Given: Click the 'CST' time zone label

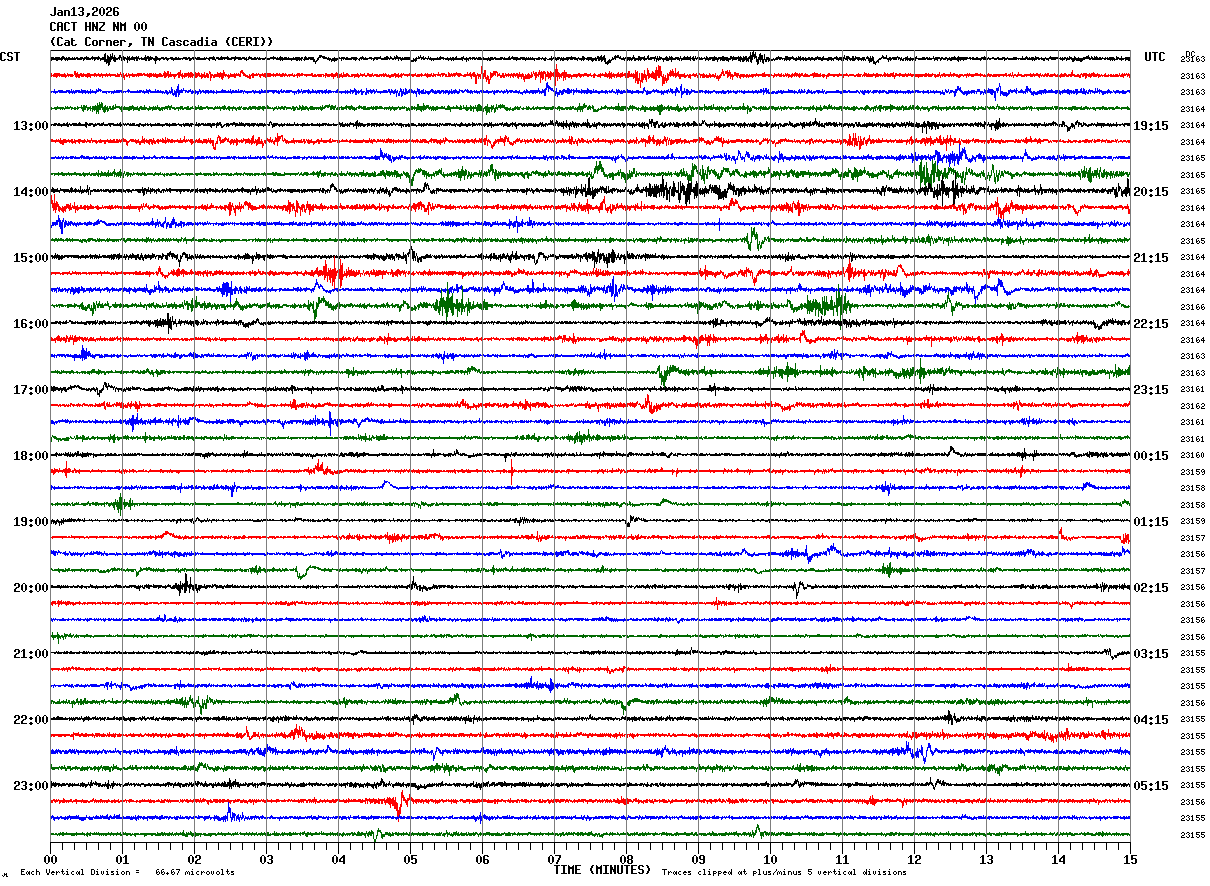Looking at the screenshot, I should point(10,57).
